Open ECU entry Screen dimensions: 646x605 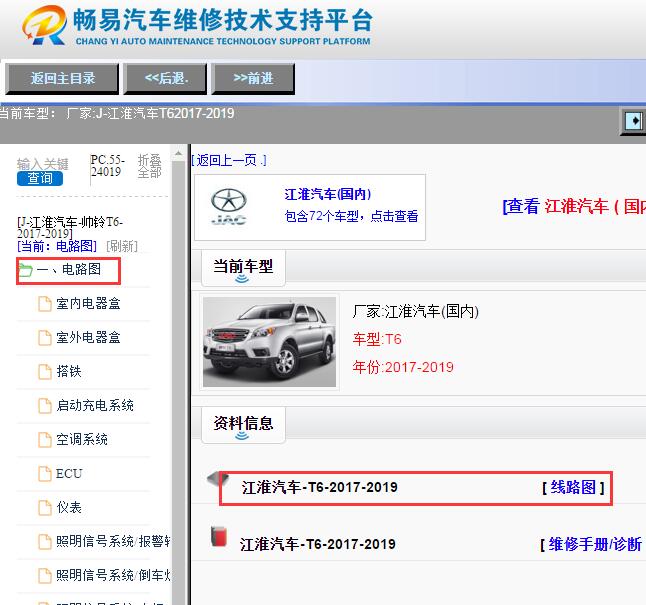tap(69, 474)
